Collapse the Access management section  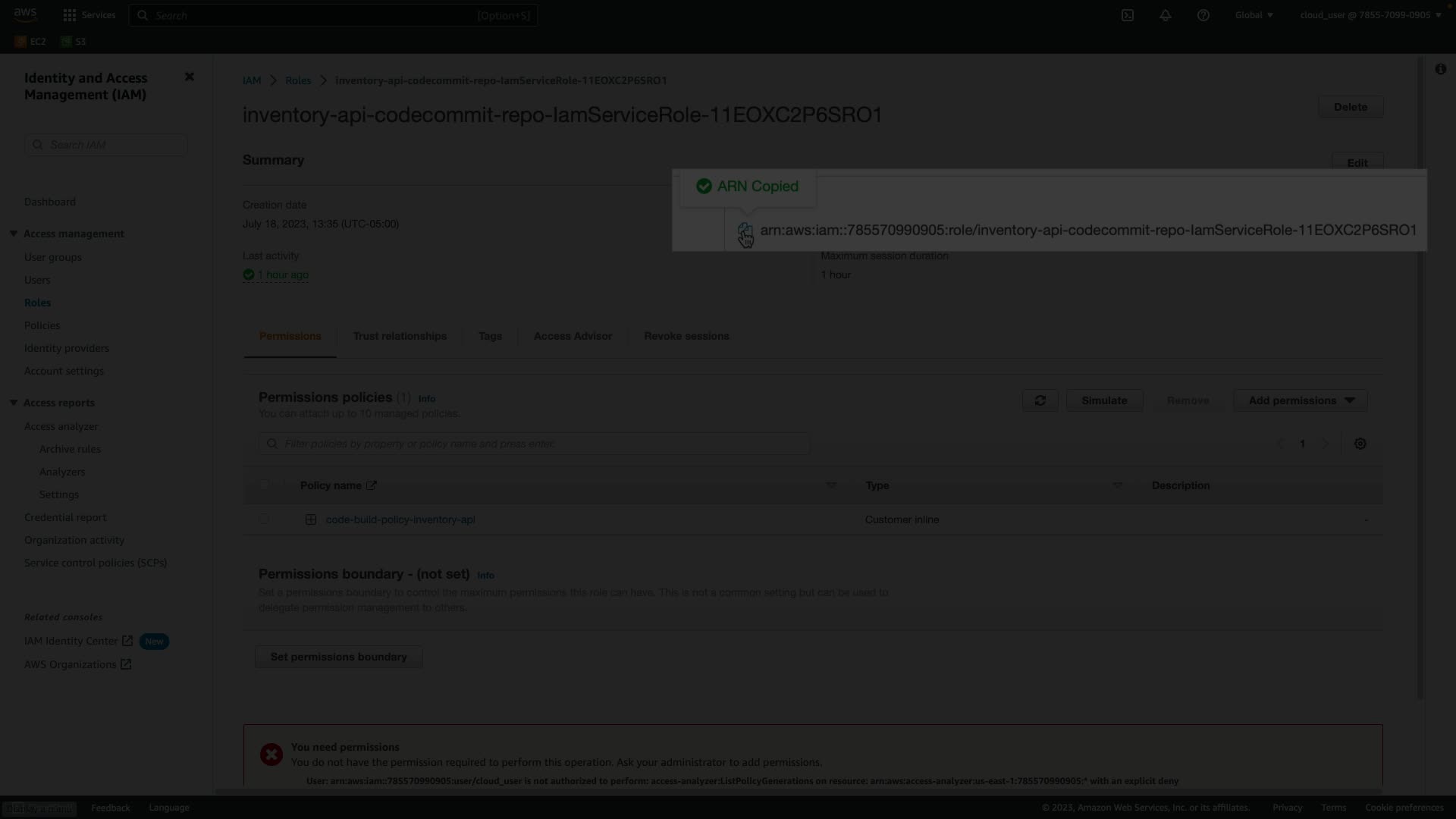pyautogui.click(x=14, y=234)
